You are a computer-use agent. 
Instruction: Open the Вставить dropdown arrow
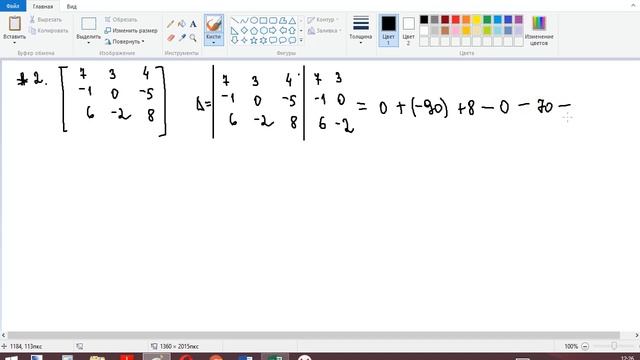[x=15, y=43]
